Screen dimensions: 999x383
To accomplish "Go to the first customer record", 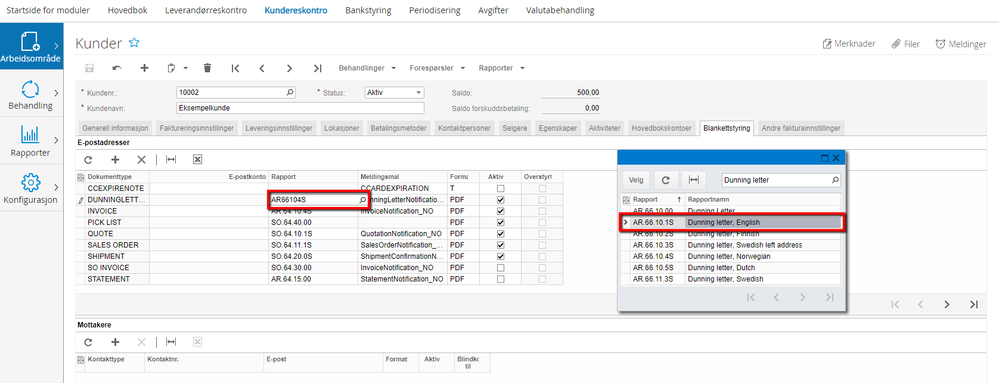I will [x=235, y=68].
